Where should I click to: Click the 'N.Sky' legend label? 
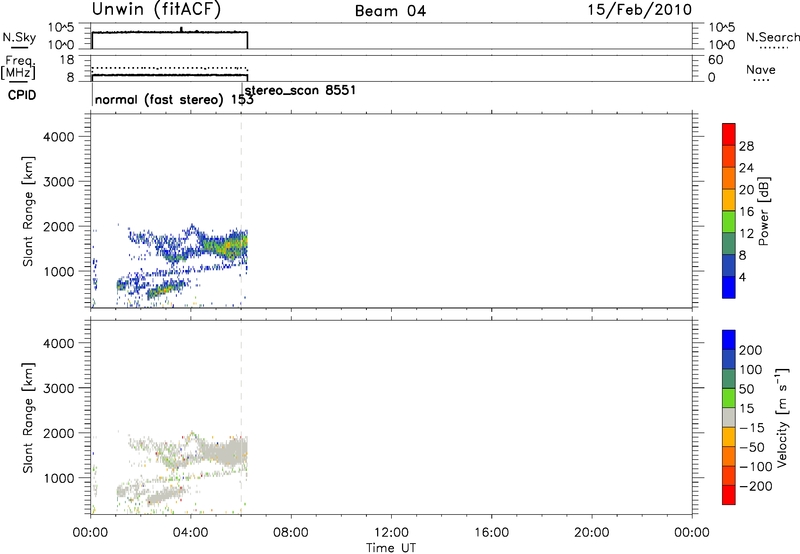click(19, 37)
